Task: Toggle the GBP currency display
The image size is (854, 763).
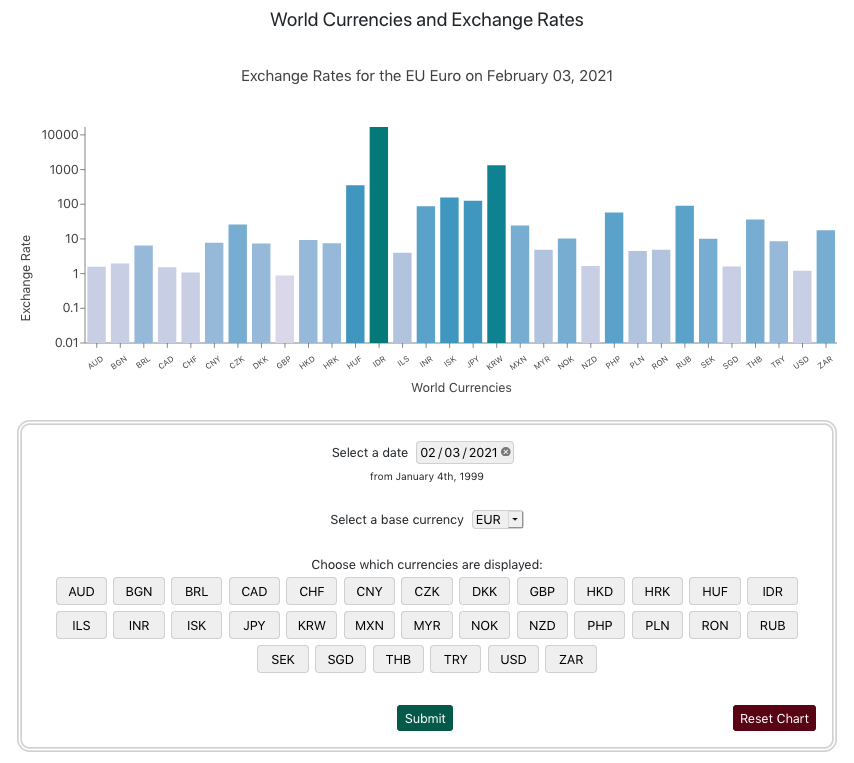Action: (x=542, y=591)
